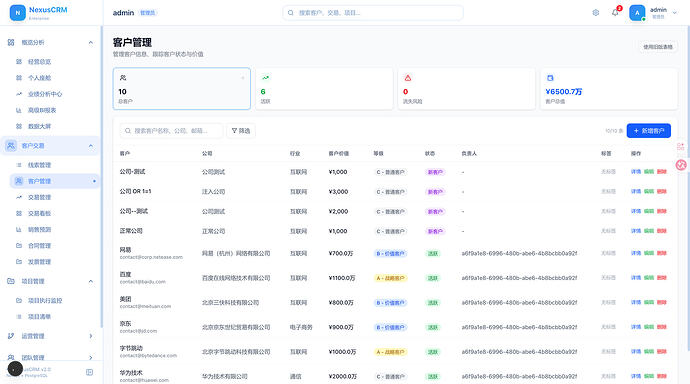Click the red warning icon on 流失风险 card
The image size is (690, 384).
408,78
